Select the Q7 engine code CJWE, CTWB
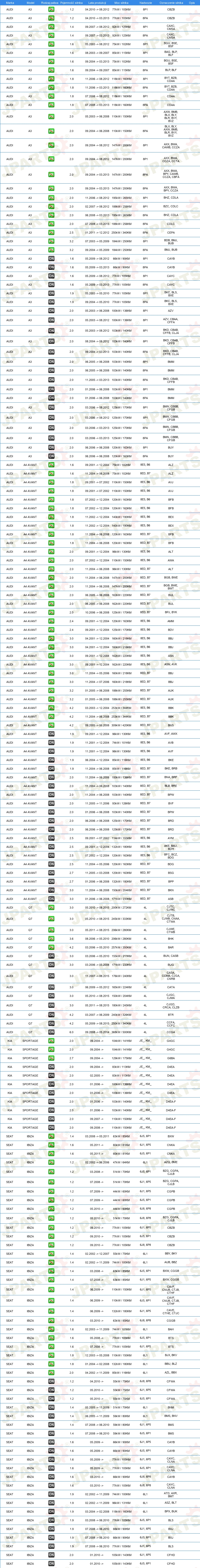200x1568 pixels. pos(171,930)
